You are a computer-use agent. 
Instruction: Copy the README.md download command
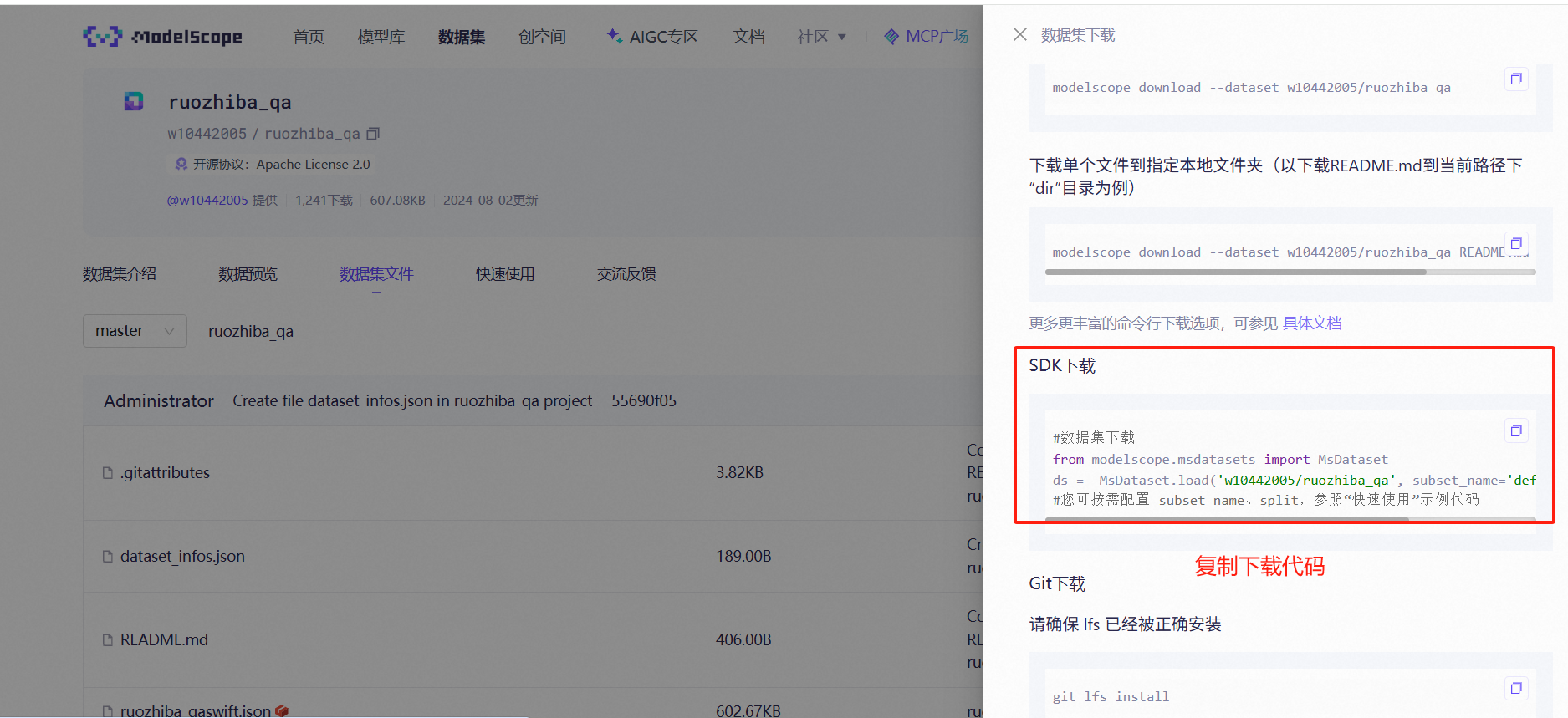click(1515, 243)
